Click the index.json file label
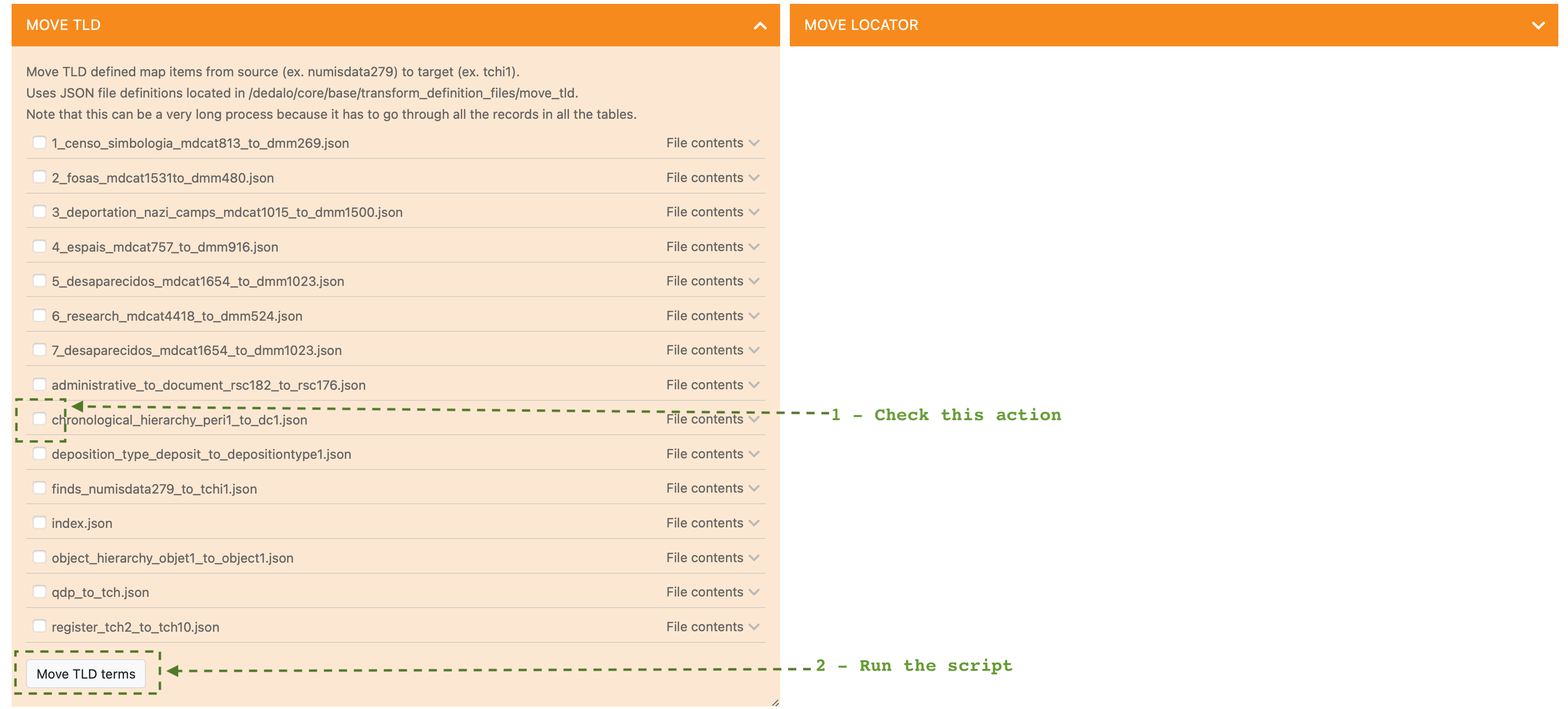1568x709 pixels. [x=82, y=524]
